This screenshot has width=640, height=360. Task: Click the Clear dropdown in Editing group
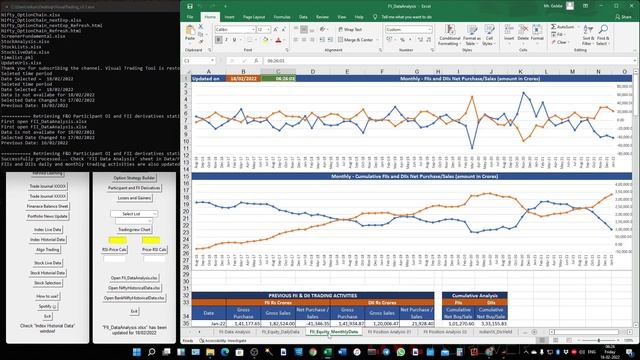560,42
